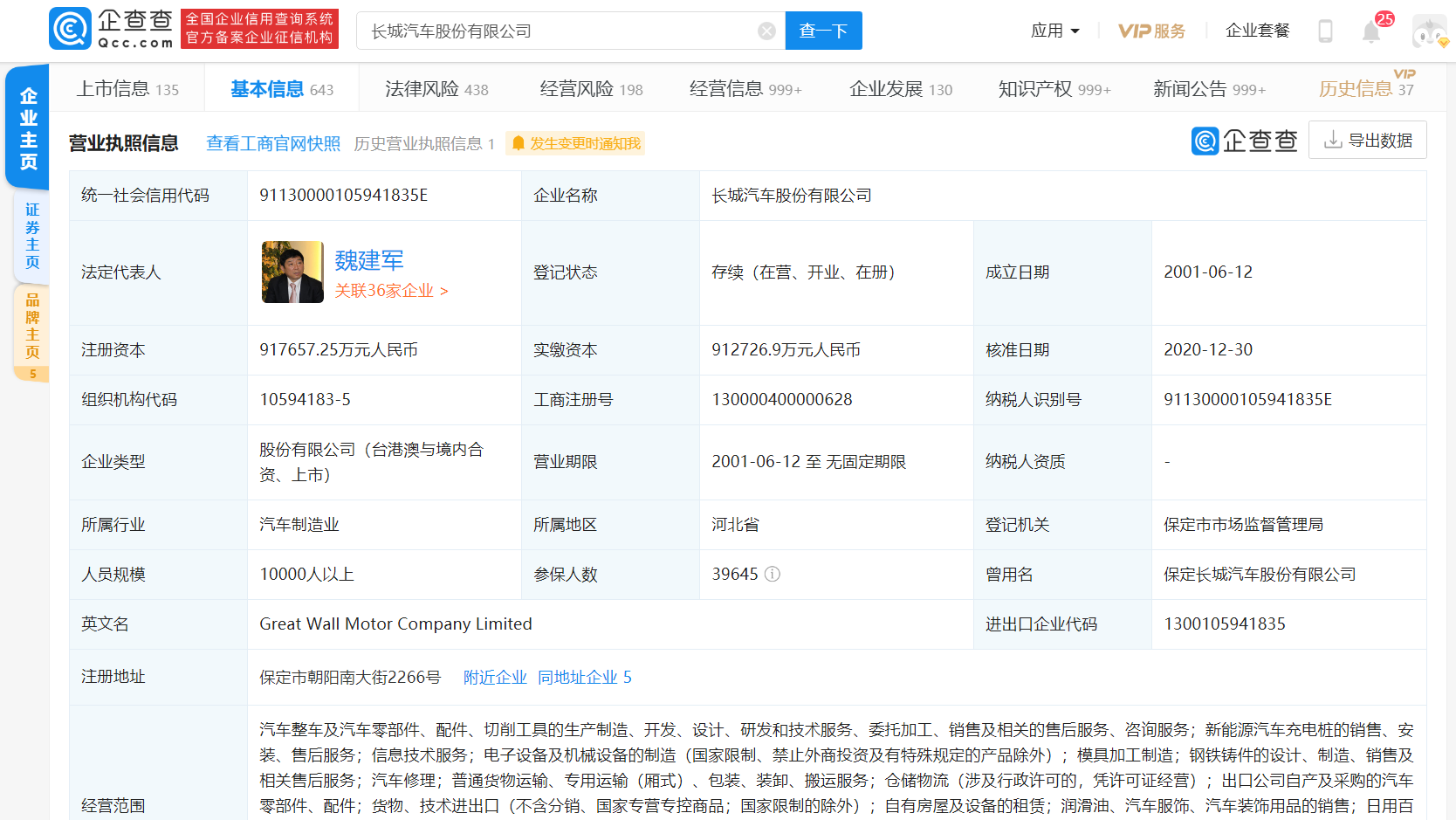
Task: Click 导出数据 export button
Action: click(1367, 140)
